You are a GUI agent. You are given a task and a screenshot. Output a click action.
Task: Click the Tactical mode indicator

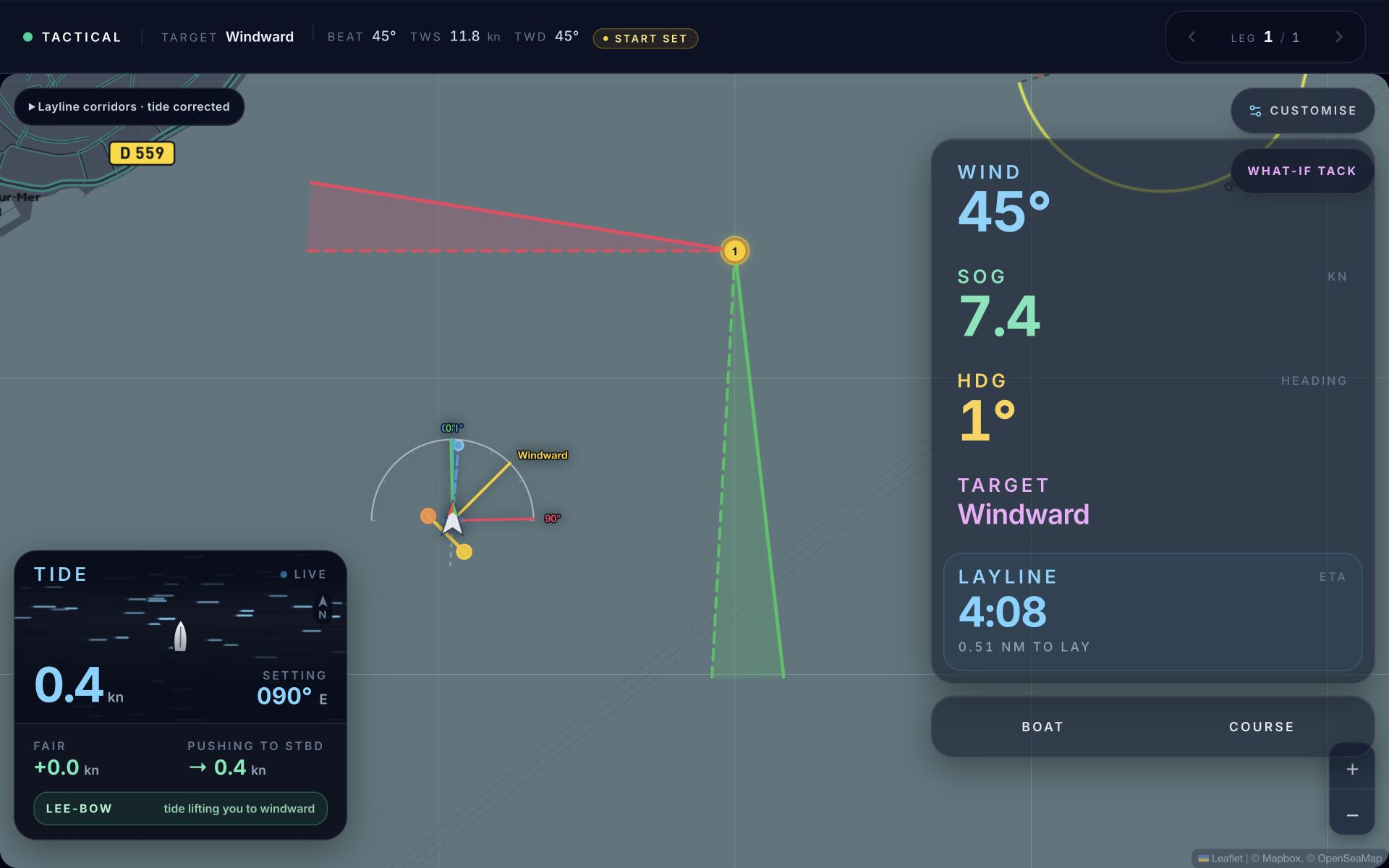(72, 37)
